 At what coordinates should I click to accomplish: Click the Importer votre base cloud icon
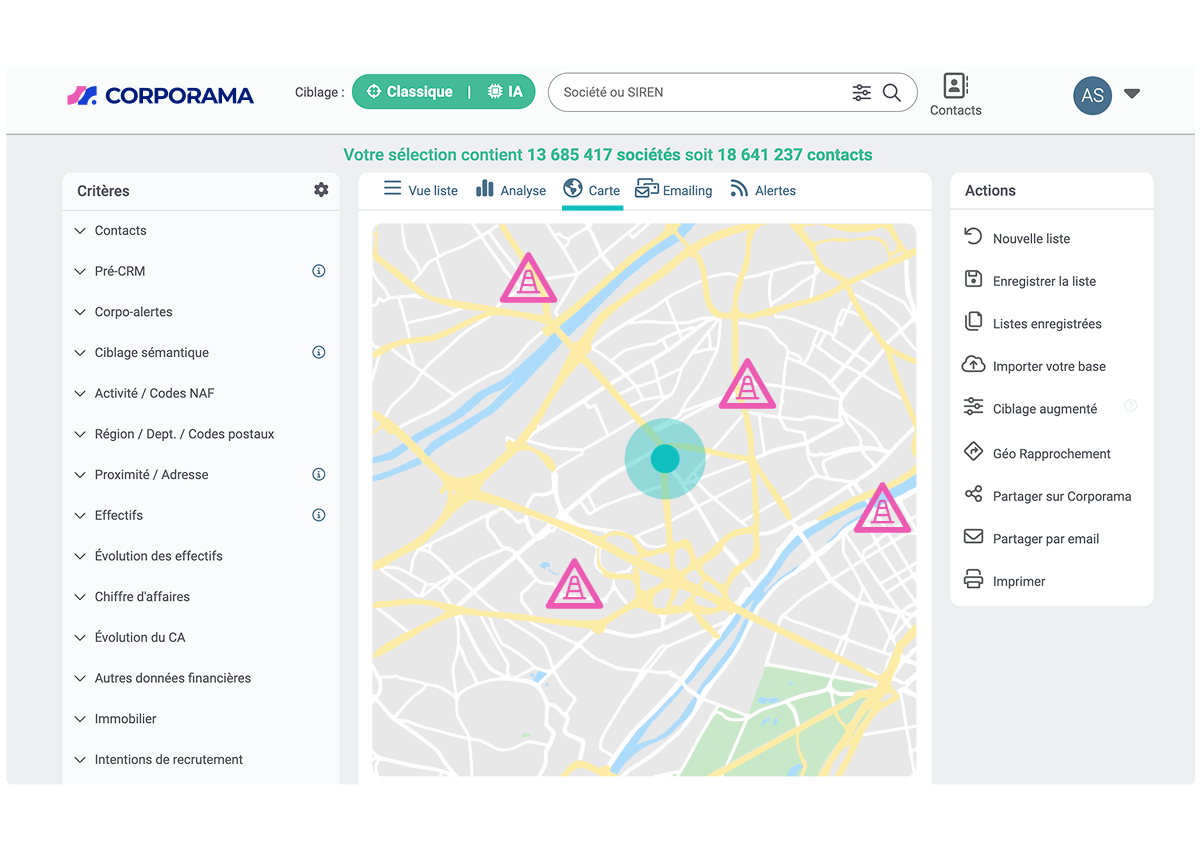coord(973,364)
